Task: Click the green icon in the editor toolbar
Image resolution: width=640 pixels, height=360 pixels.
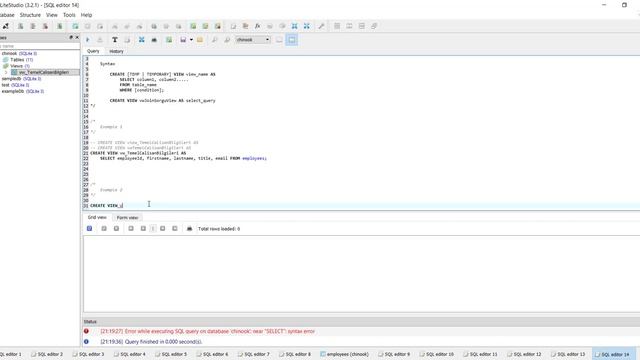Action: pyautogui.click(x=169, y=40)
